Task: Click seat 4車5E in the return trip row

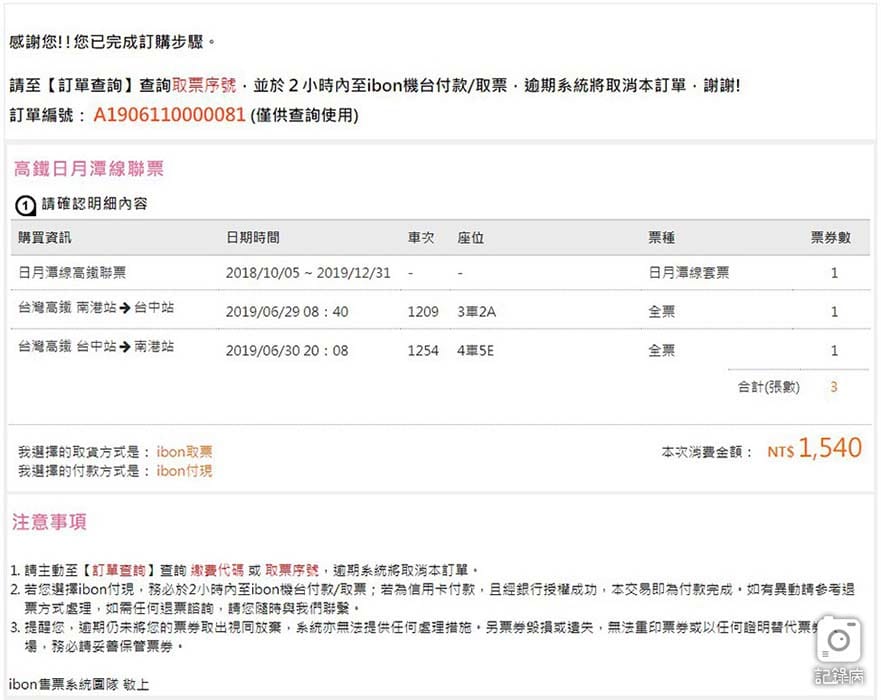Action: [477, 350]
